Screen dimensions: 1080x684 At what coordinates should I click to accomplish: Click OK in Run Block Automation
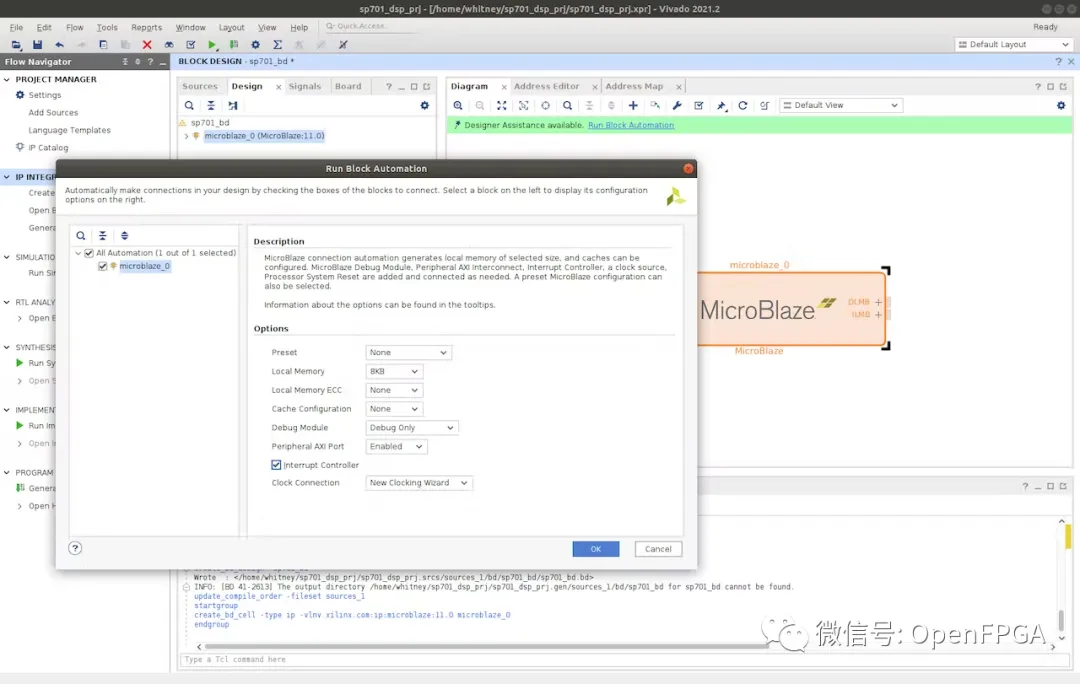click(x=596, y=549)
